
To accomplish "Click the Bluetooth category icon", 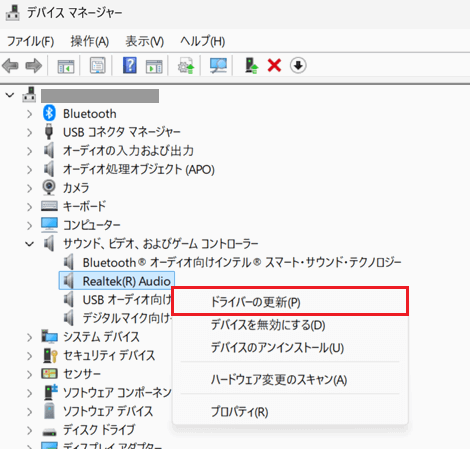I will coord(49,113).
